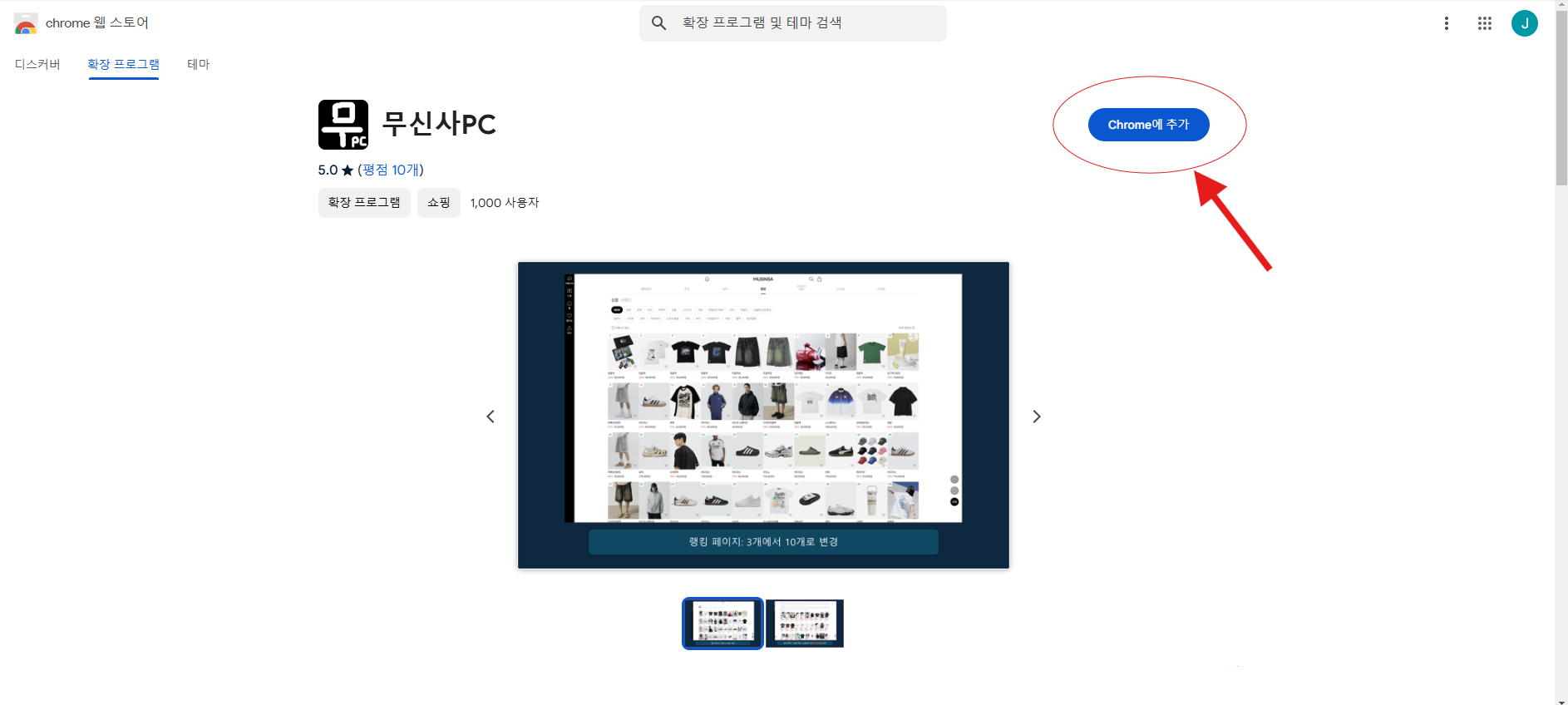Click the large extension preview screenshot
This screenshot has height=705, width=1568.
click(x=763, y=415)
